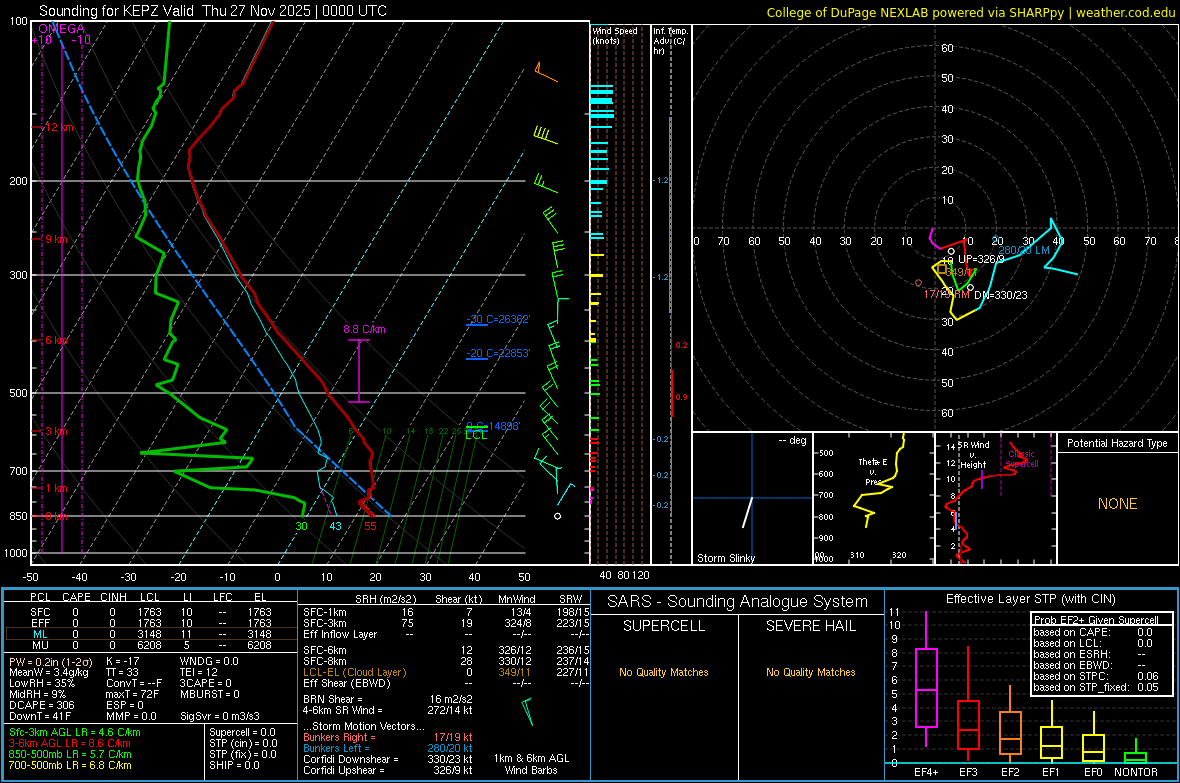This screenshot has height=783, width=1180.
Task: Click the Effective Layer STP chart title
Action: click(1030, 599)
